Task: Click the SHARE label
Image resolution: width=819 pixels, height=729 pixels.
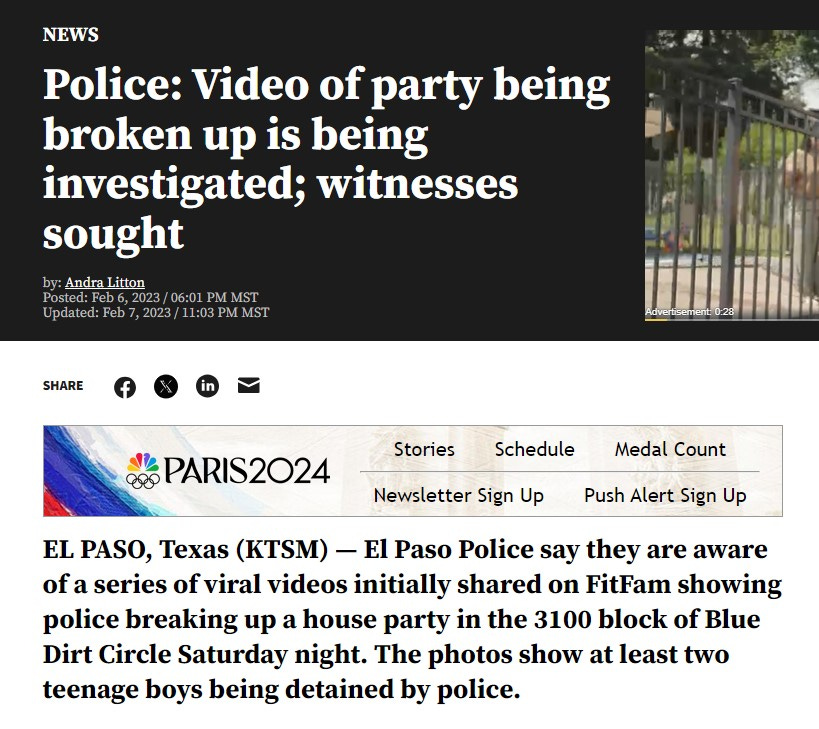Action: (63, 386)
